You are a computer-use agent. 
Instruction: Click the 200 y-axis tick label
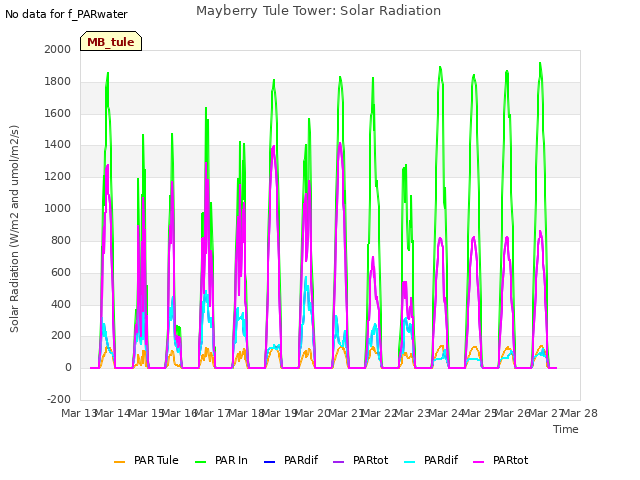click(61, 336)
